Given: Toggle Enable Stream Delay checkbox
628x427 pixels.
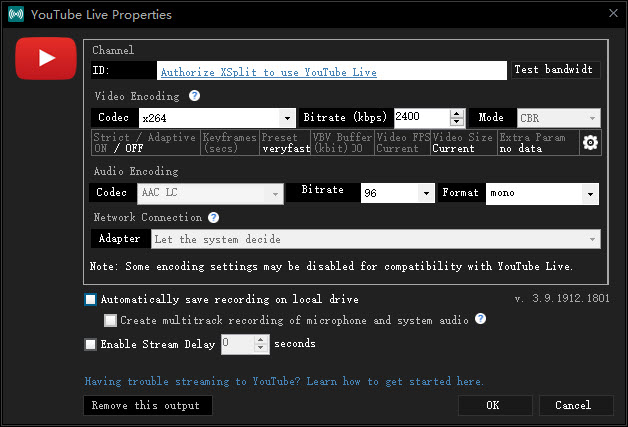Looking at the screenshot, I should (91, 344).
